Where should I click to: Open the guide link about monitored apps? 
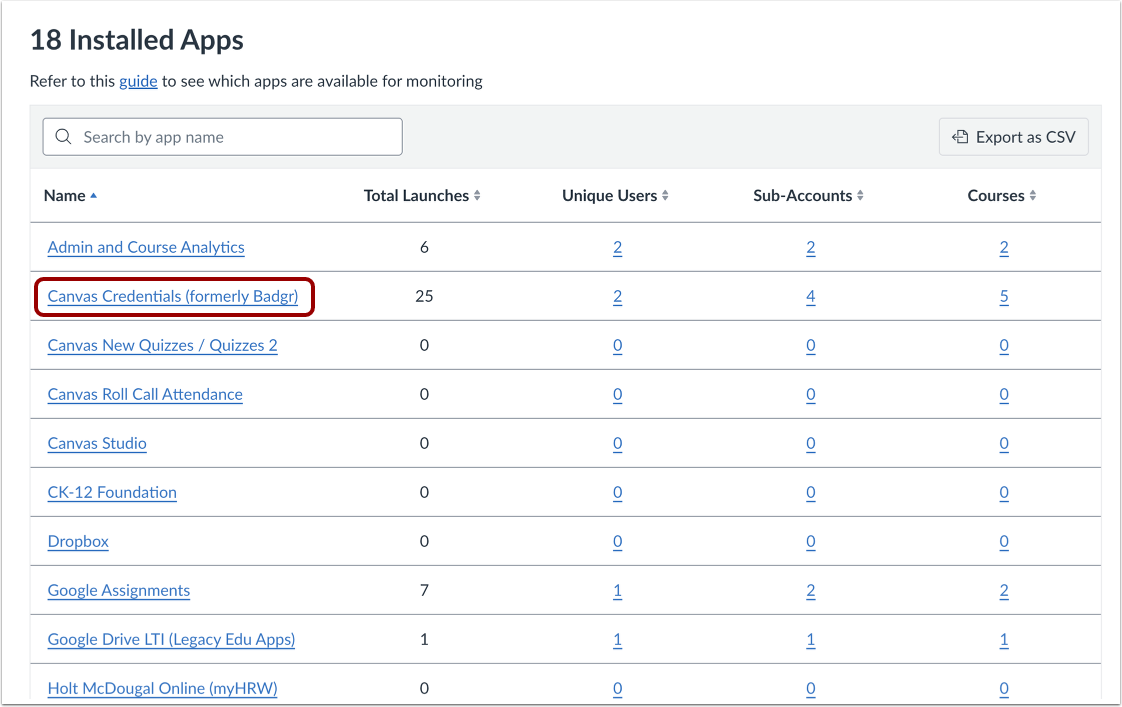(139, 81)
